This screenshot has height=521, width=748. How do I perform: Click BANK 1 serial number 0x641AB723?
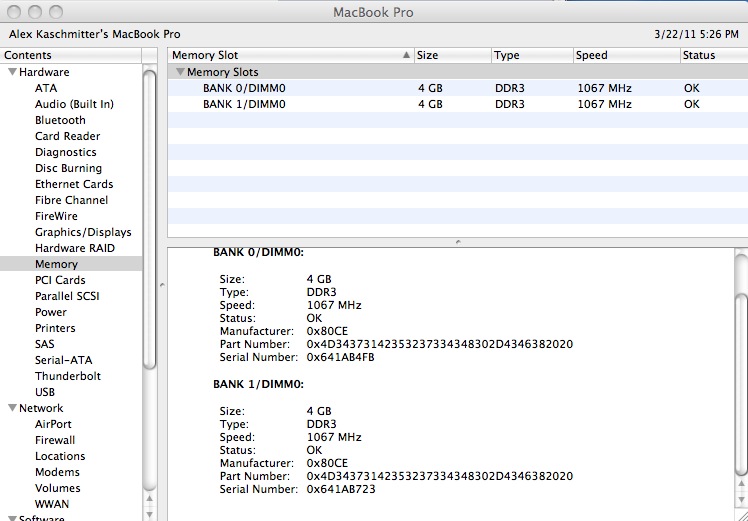pos(341,489)
